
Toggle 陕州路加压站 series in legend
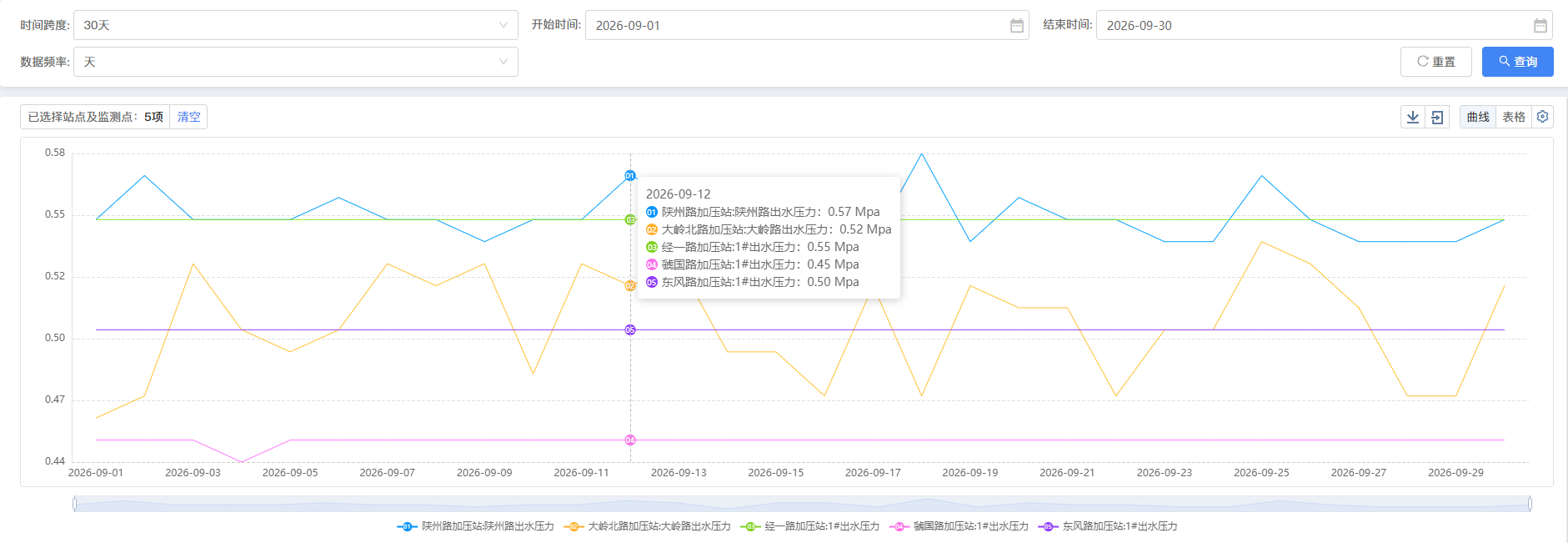(475, 526)
